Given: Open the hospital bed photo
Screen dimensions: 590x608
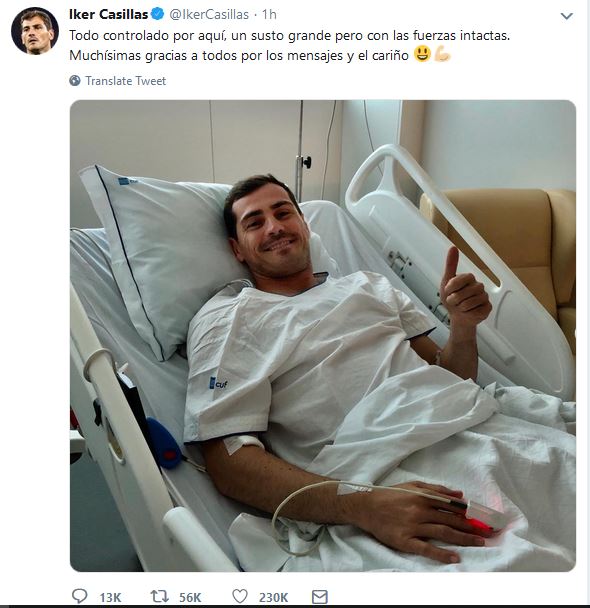Looking at the screenshot, I should [x=323, y=336].
